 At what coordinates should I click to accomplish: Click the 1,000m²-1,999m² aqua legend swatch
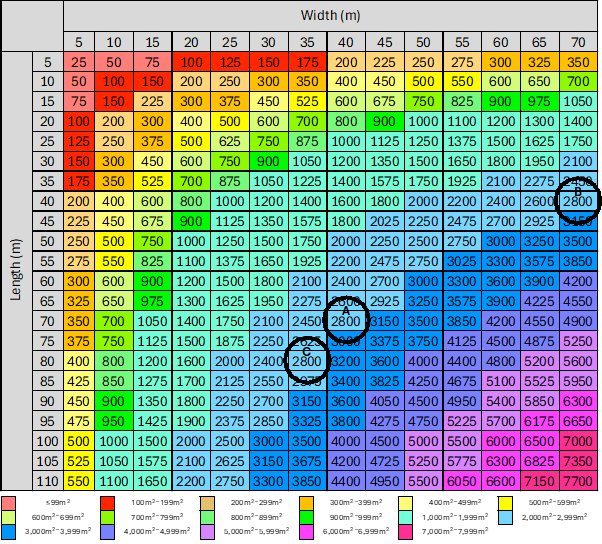(405, 518)
